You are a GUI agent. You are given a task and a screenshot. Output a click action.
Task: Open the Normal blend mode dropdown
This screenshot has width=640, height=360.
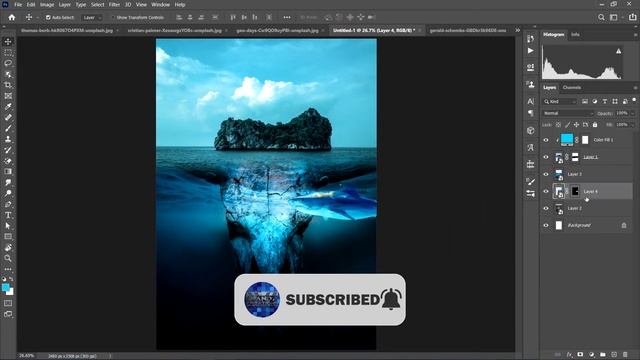(x=568, y=113)
